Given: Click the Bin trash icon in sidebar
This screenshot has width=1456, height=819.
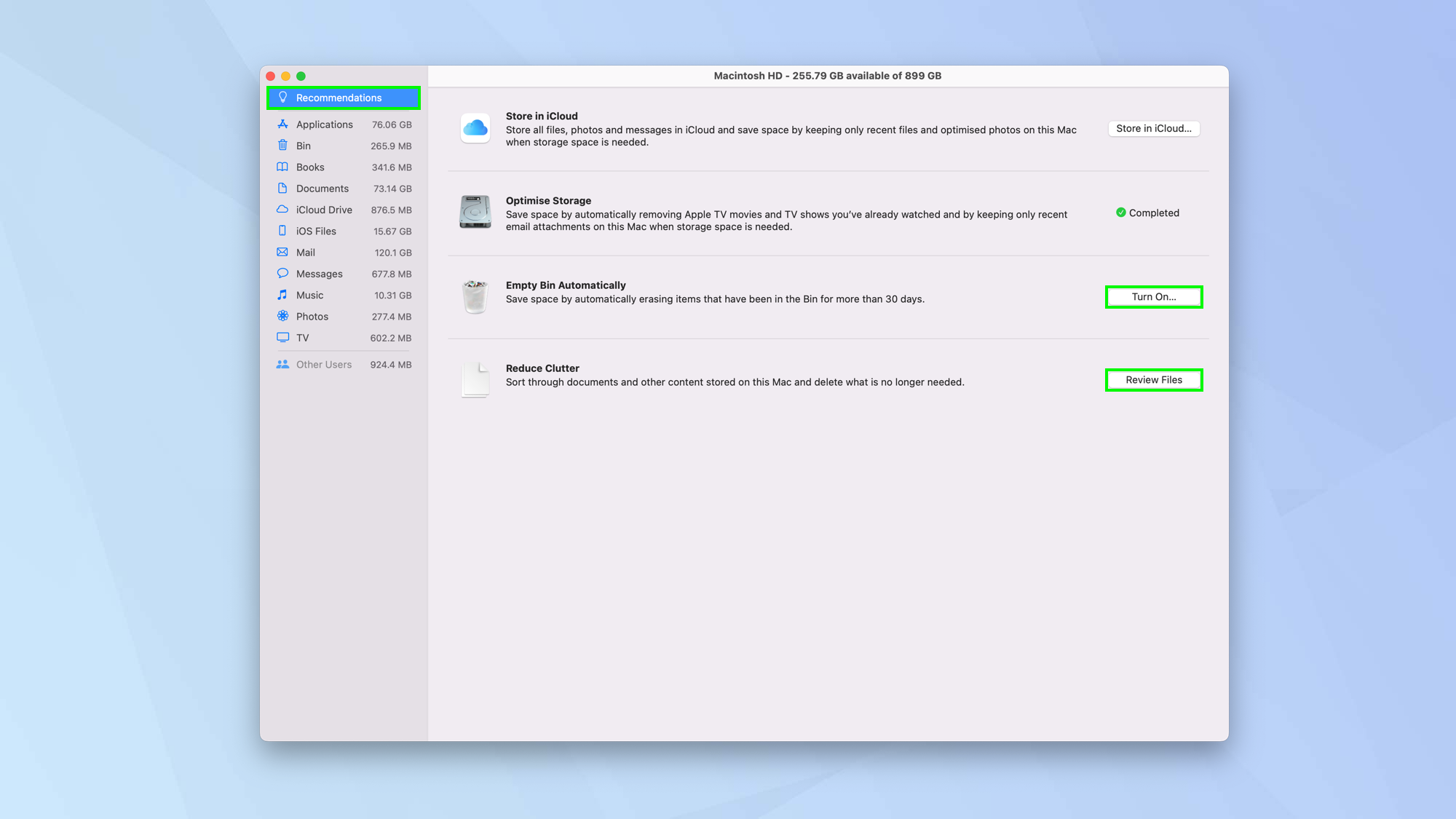Looking at the screenshot, I should point(282,146).
